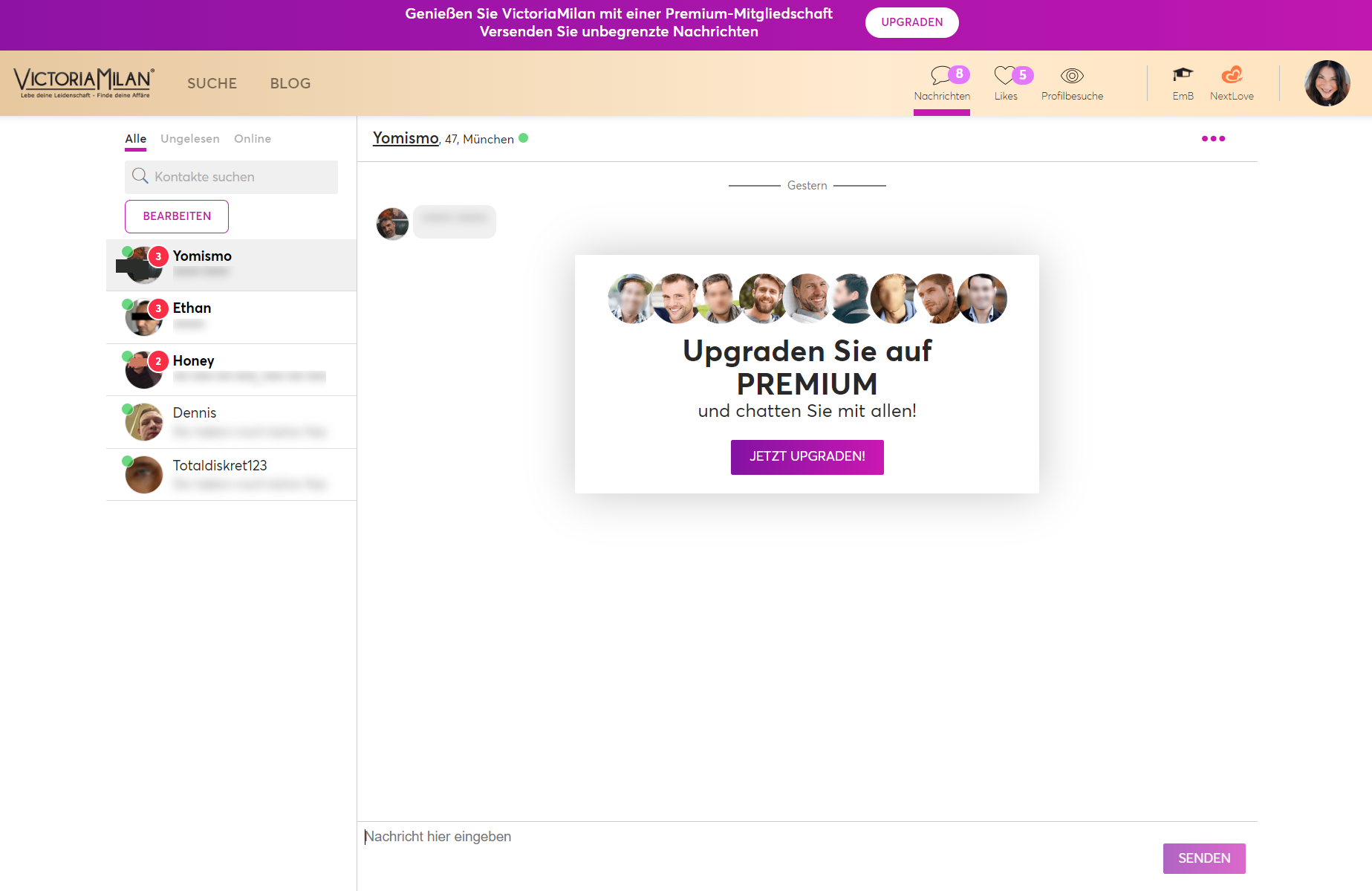The width and height of the screenshot is (1372, 891).
Task: Click the UPGRADEN button in top banner
Action: tap(911, 22)
